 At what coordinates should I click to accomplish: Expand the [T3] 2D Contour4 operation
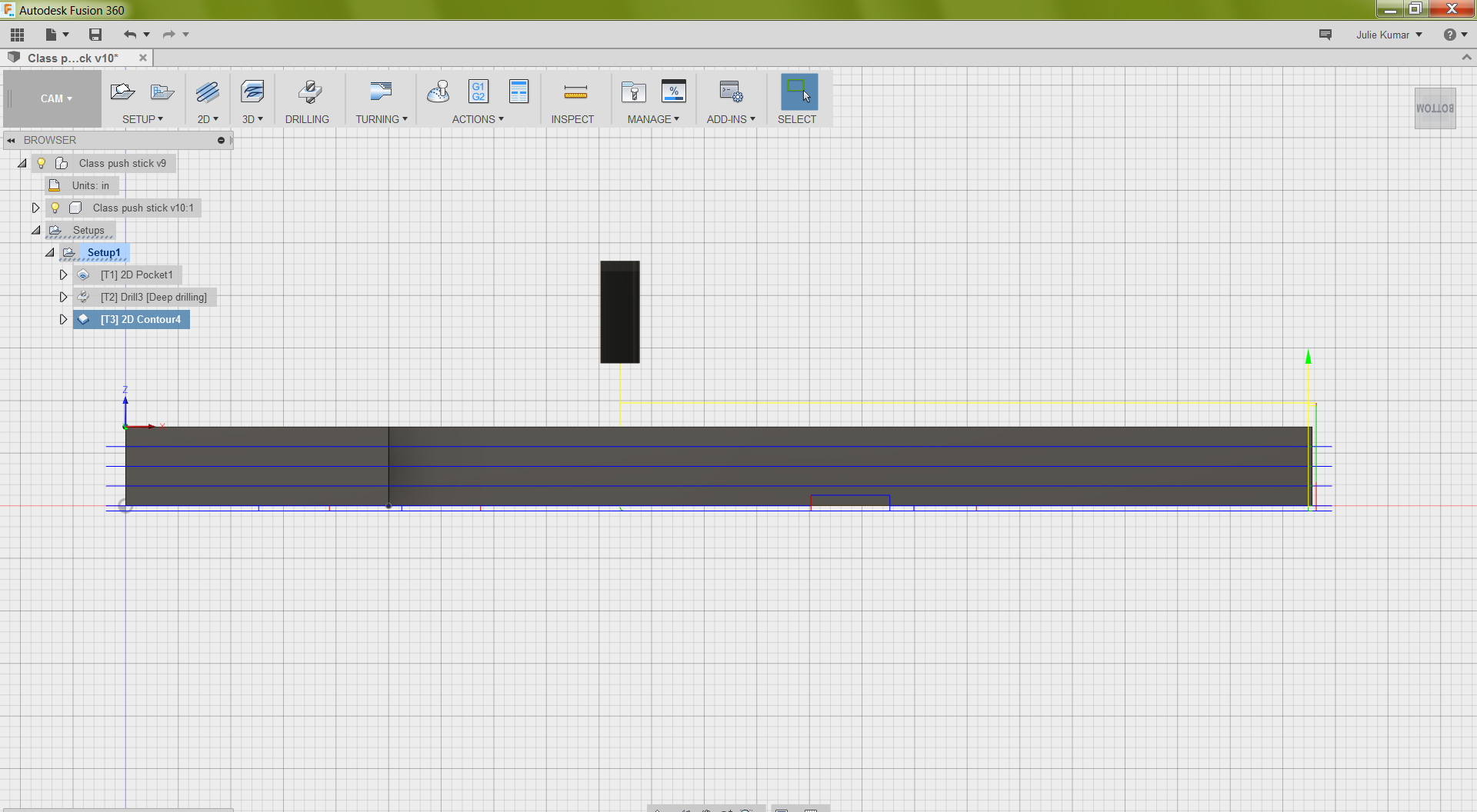pos(64,319)
